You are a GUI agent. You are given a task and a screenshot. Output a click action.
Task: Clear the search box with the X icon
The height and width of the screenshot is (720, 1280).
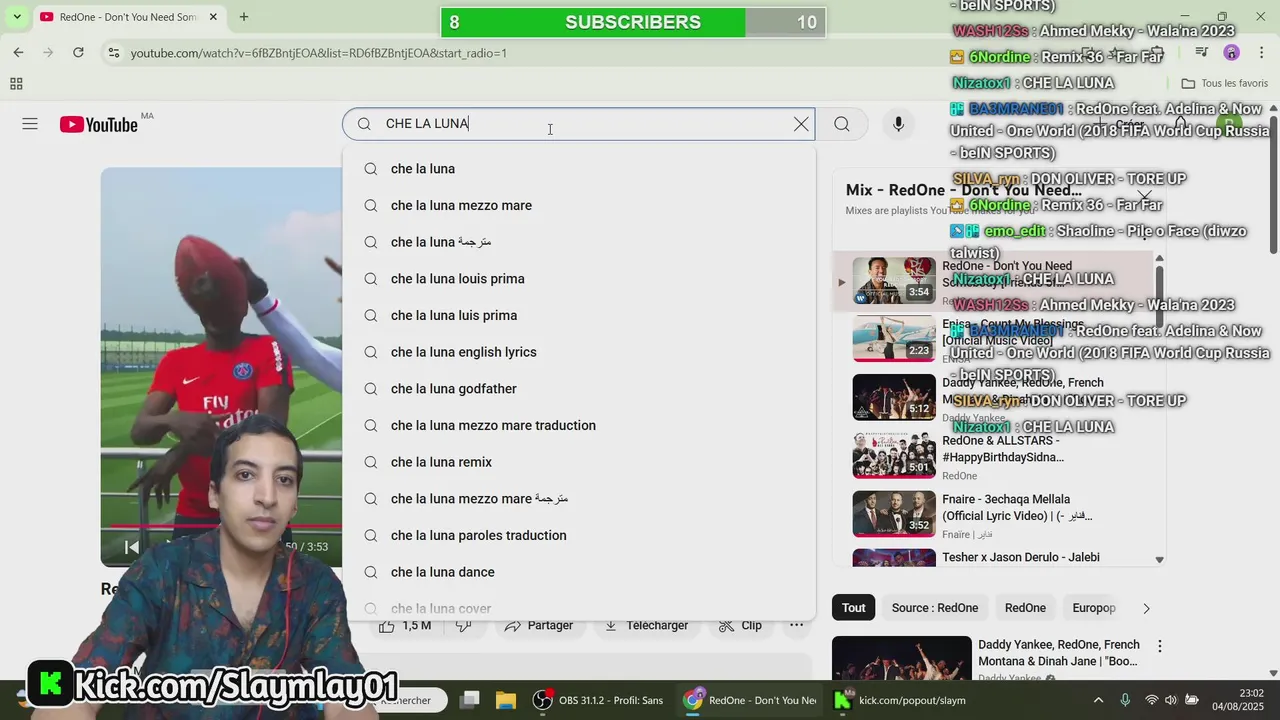(x=801, y=124)
